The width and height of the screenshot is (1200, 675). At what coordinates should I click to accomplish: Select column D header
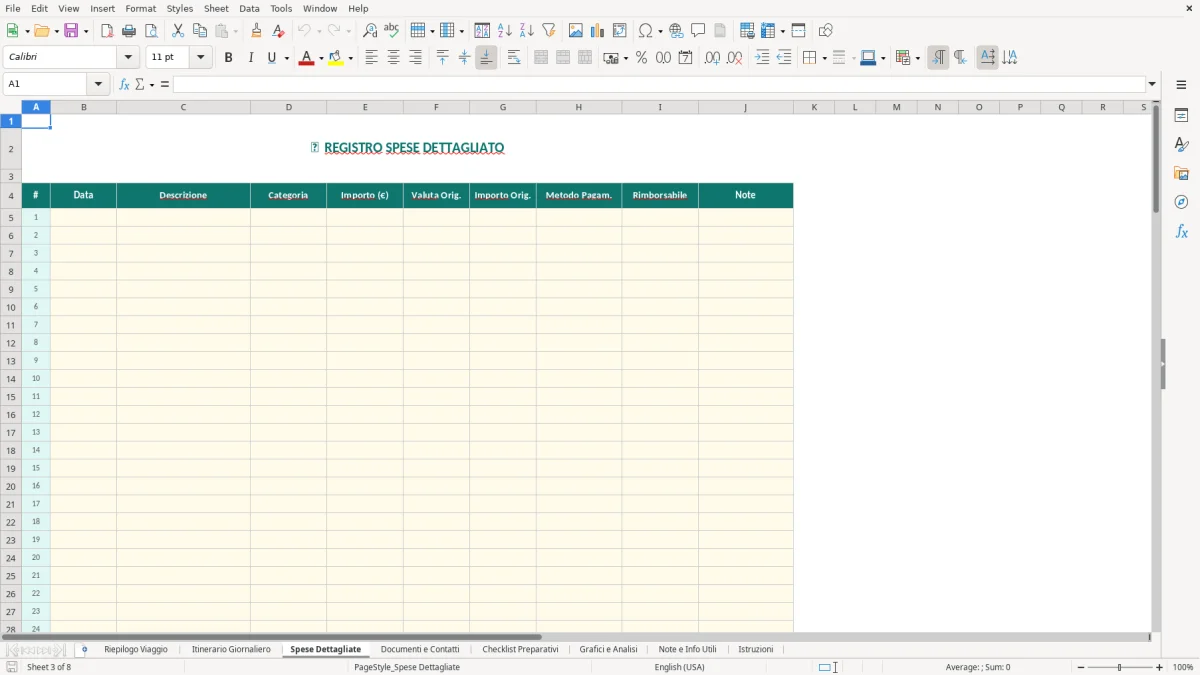tap(288, 107)
